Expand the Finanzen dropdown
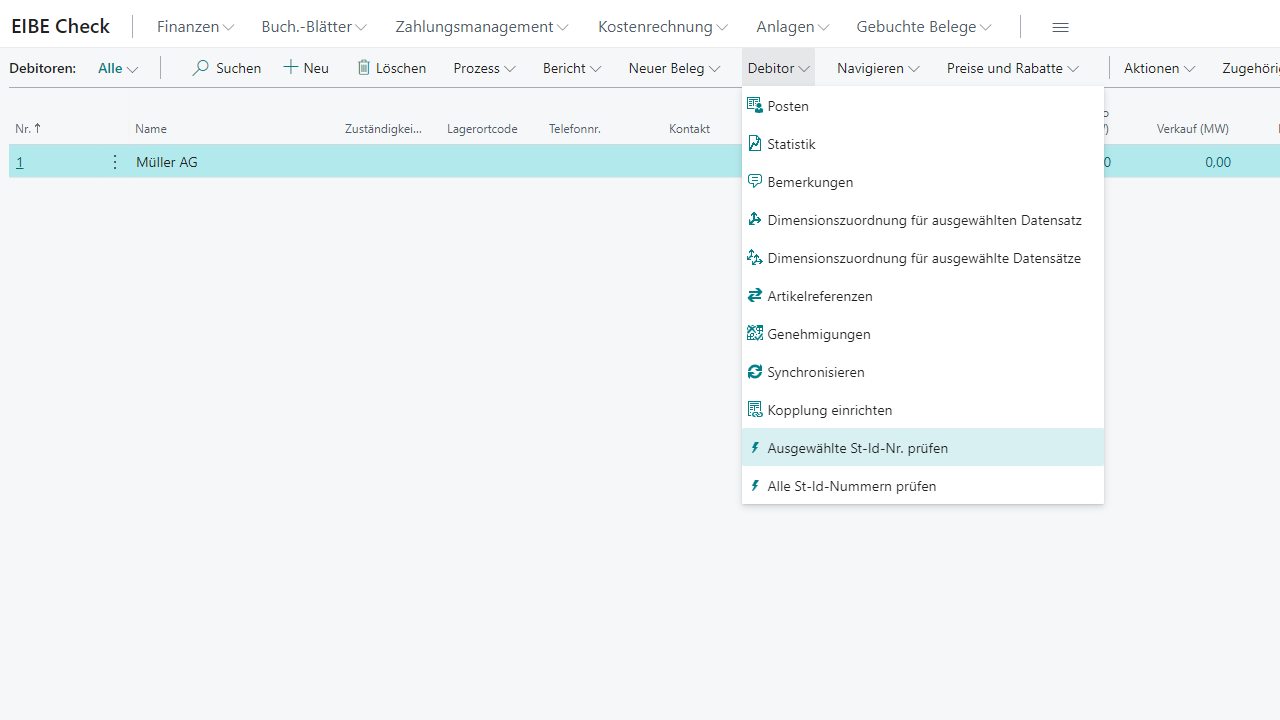This screenshot has width=1280, height=720. coord(195,27)
